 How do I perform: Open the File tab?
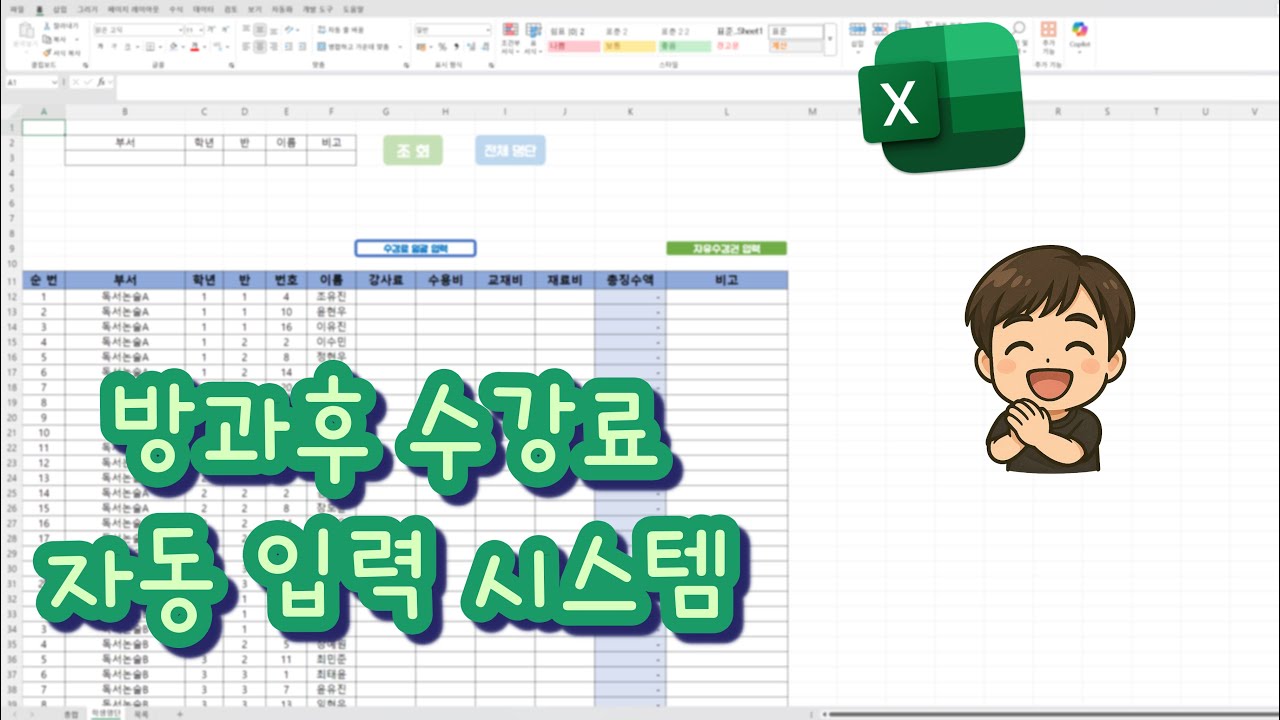tap(16, 9)
